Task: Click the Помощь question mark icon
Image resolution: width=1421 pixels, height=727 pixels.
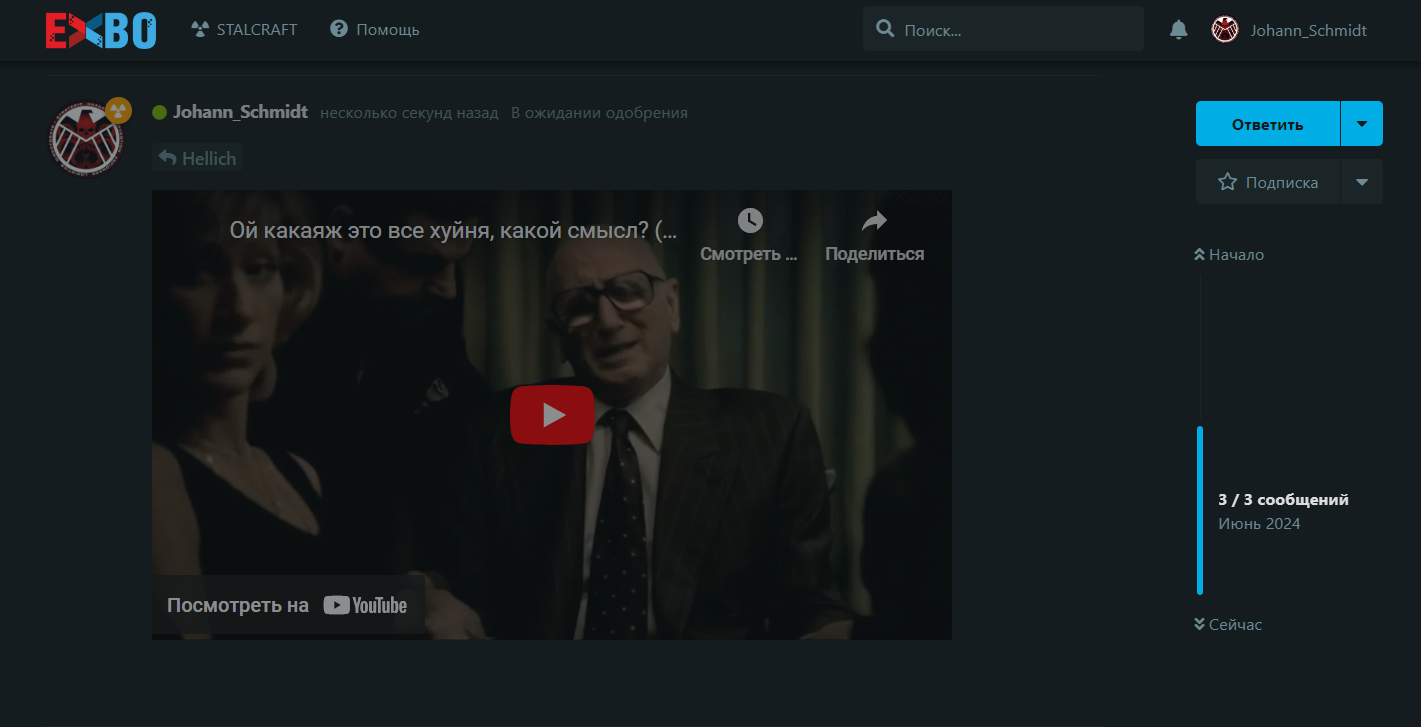Action: [339, 29]
